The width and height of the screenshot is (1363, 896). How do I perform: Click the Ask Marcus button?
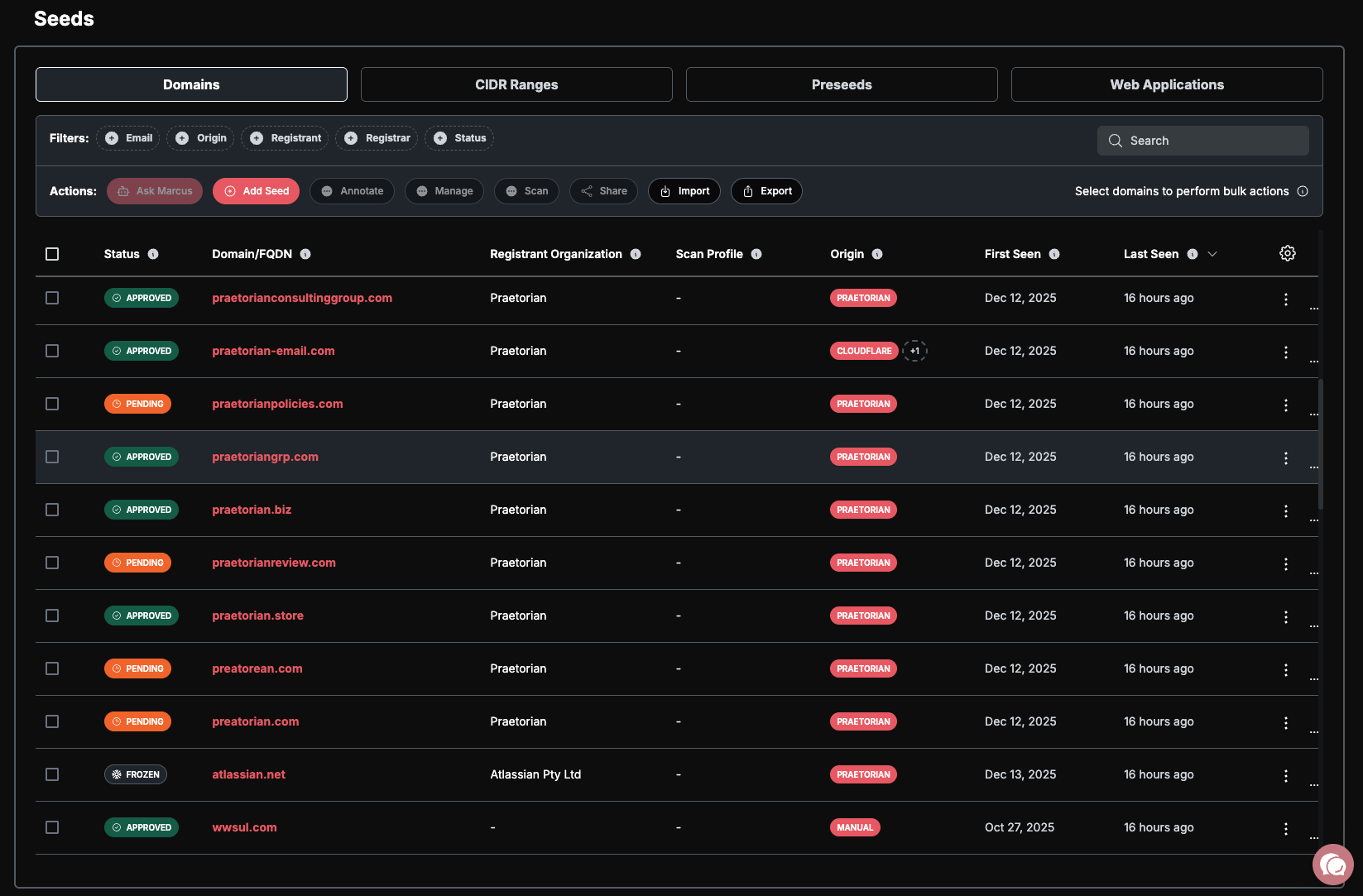[x=155, y=191]
